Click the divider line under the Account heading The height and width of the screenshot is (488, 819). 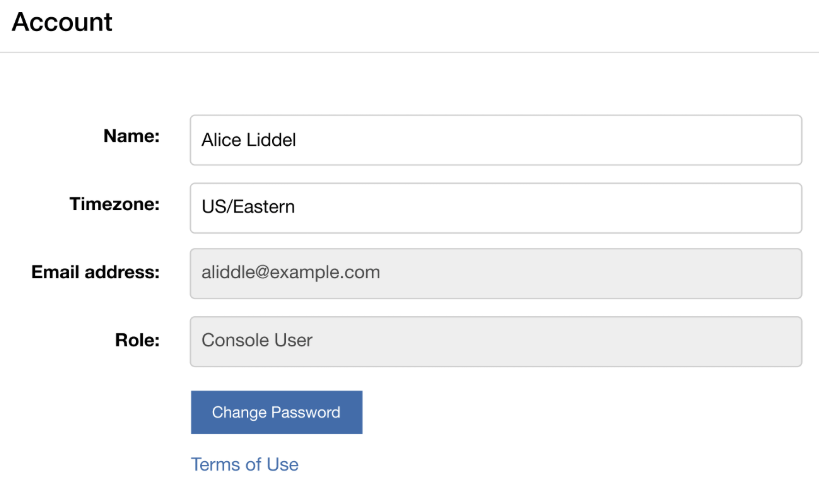coord(410,52)
